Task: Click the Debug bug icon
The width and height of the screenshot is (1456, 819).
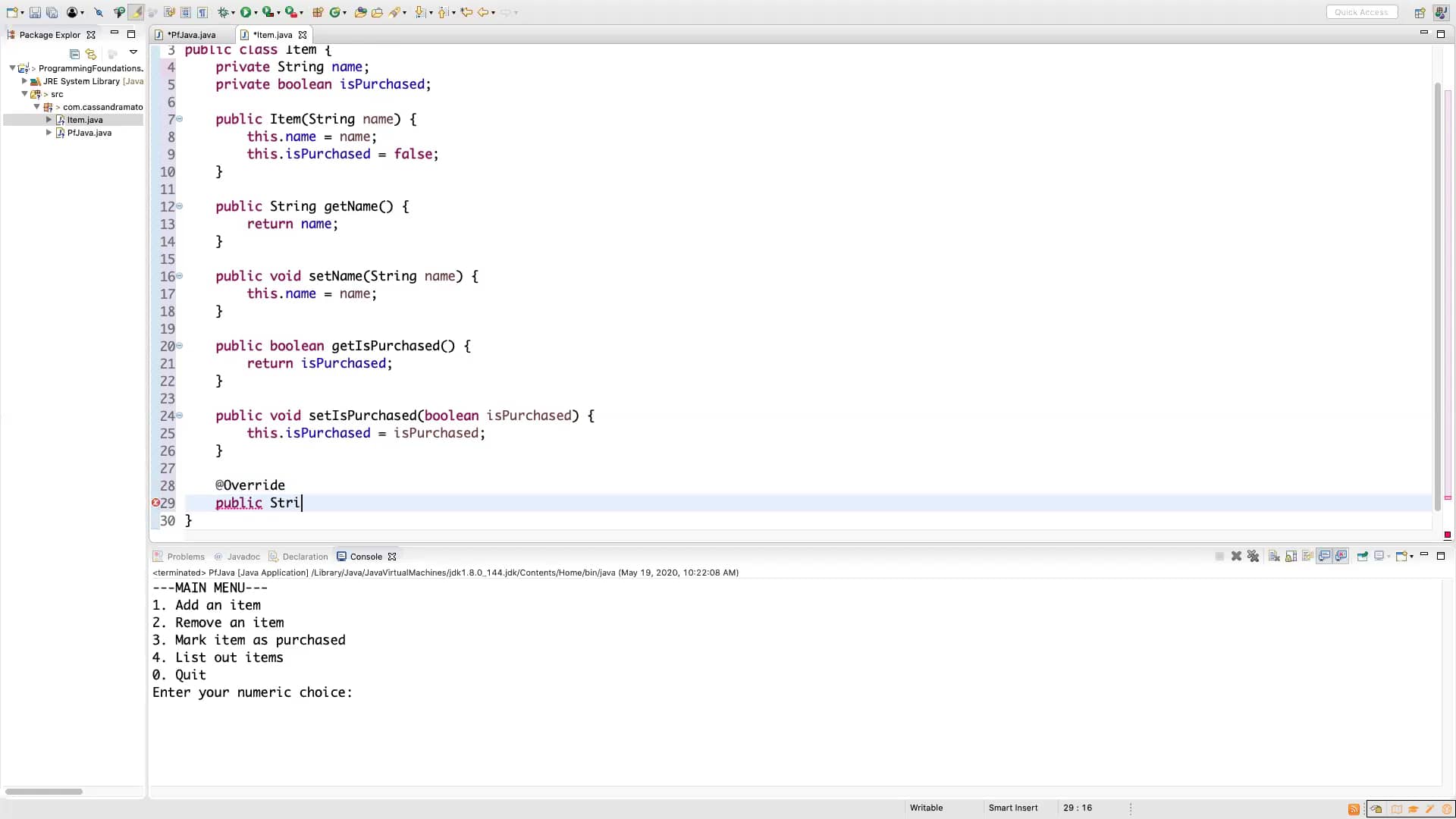Action: 224,12
